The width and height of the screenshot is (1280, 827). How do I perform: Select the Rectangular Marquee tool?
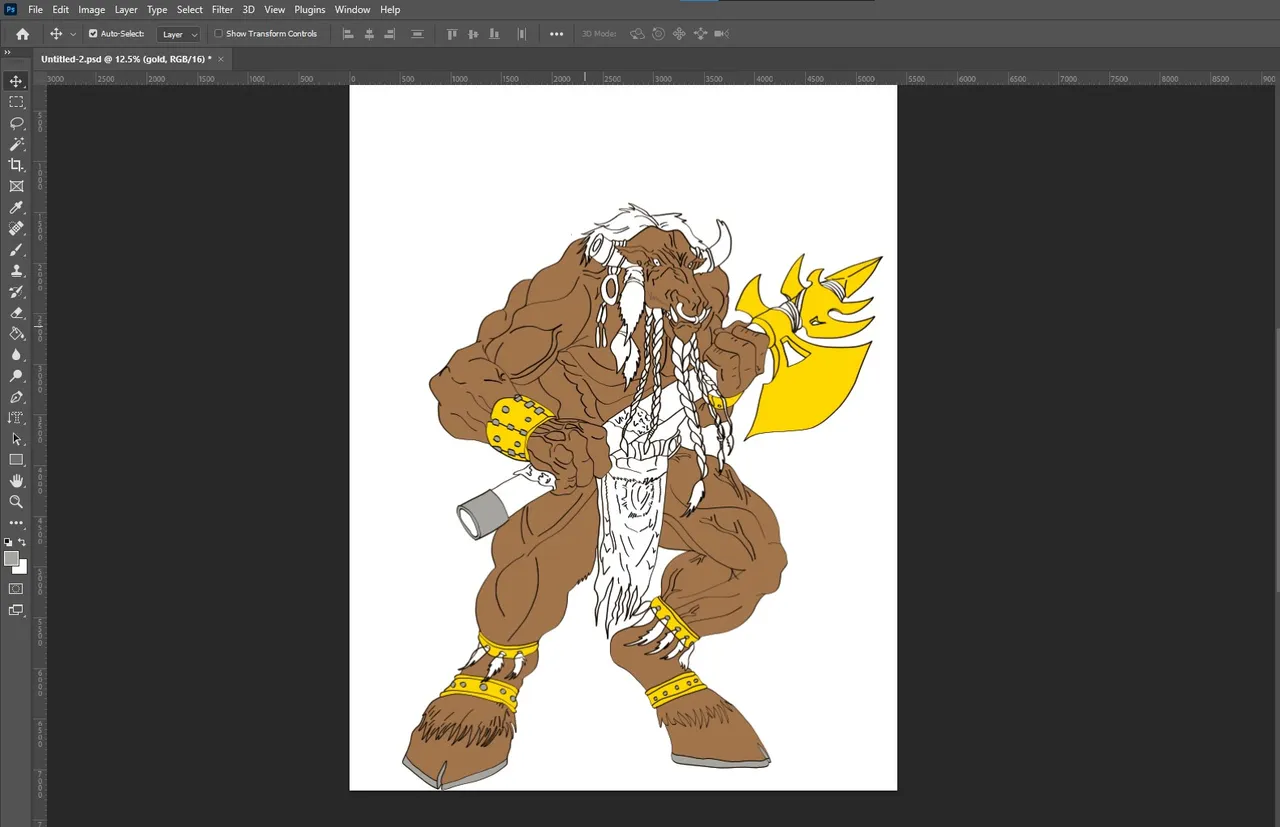click(16, 102)
